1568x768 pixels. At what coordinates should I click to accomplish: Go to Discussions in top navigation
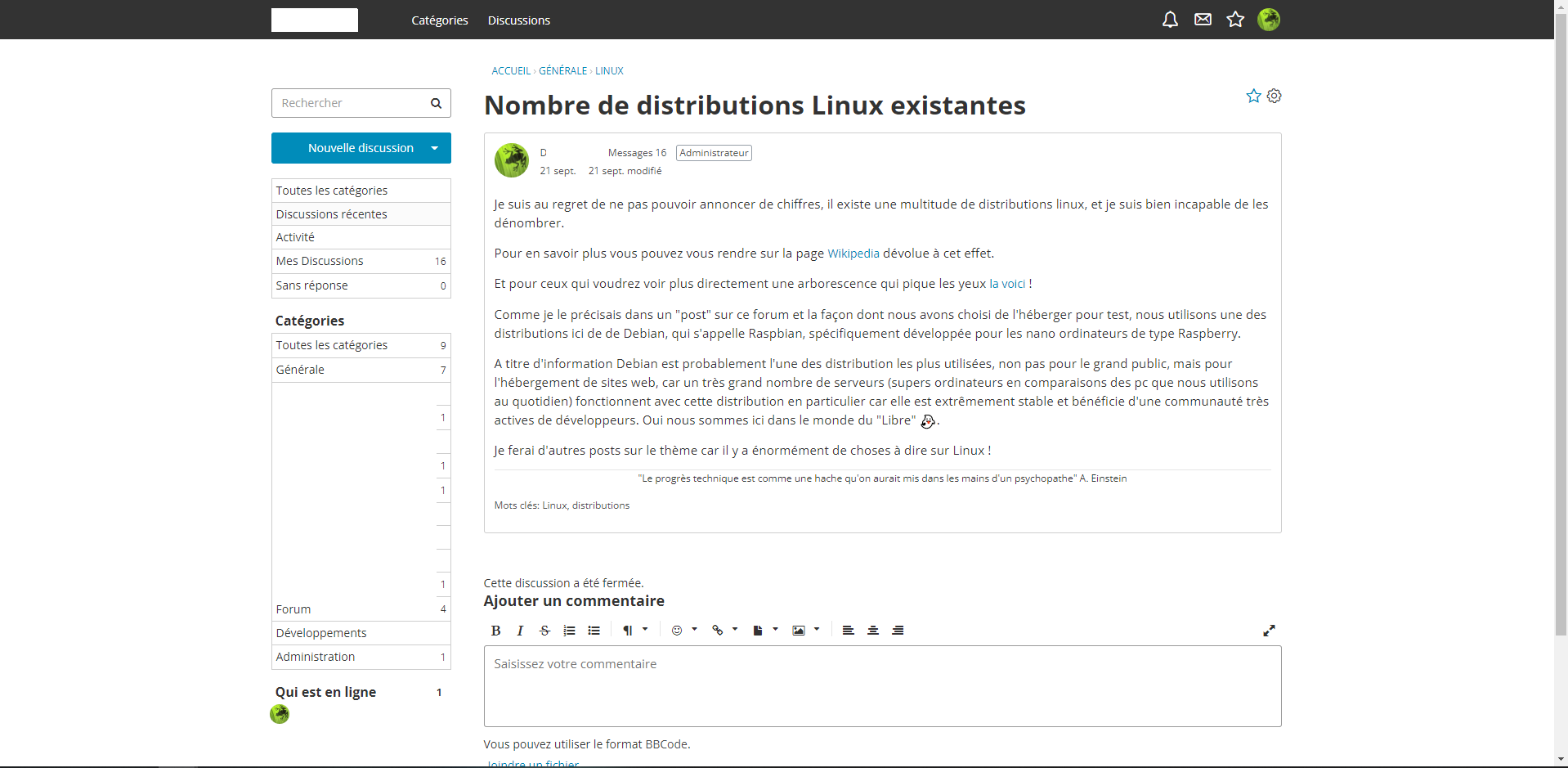(518, 20)
